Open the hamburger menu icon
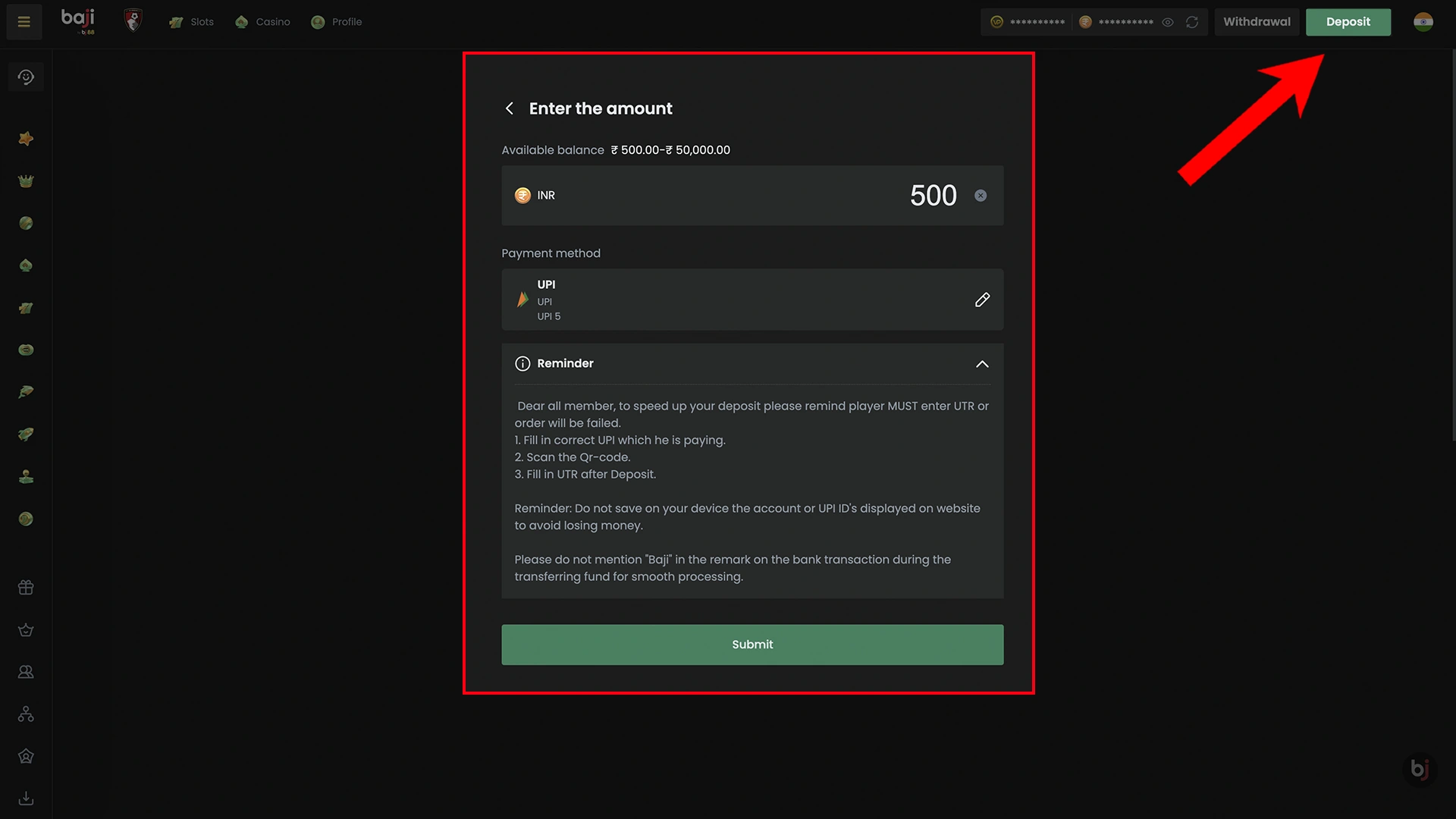Image resolution: width=1456 pixels, height=819 pixels. (24, 22)
